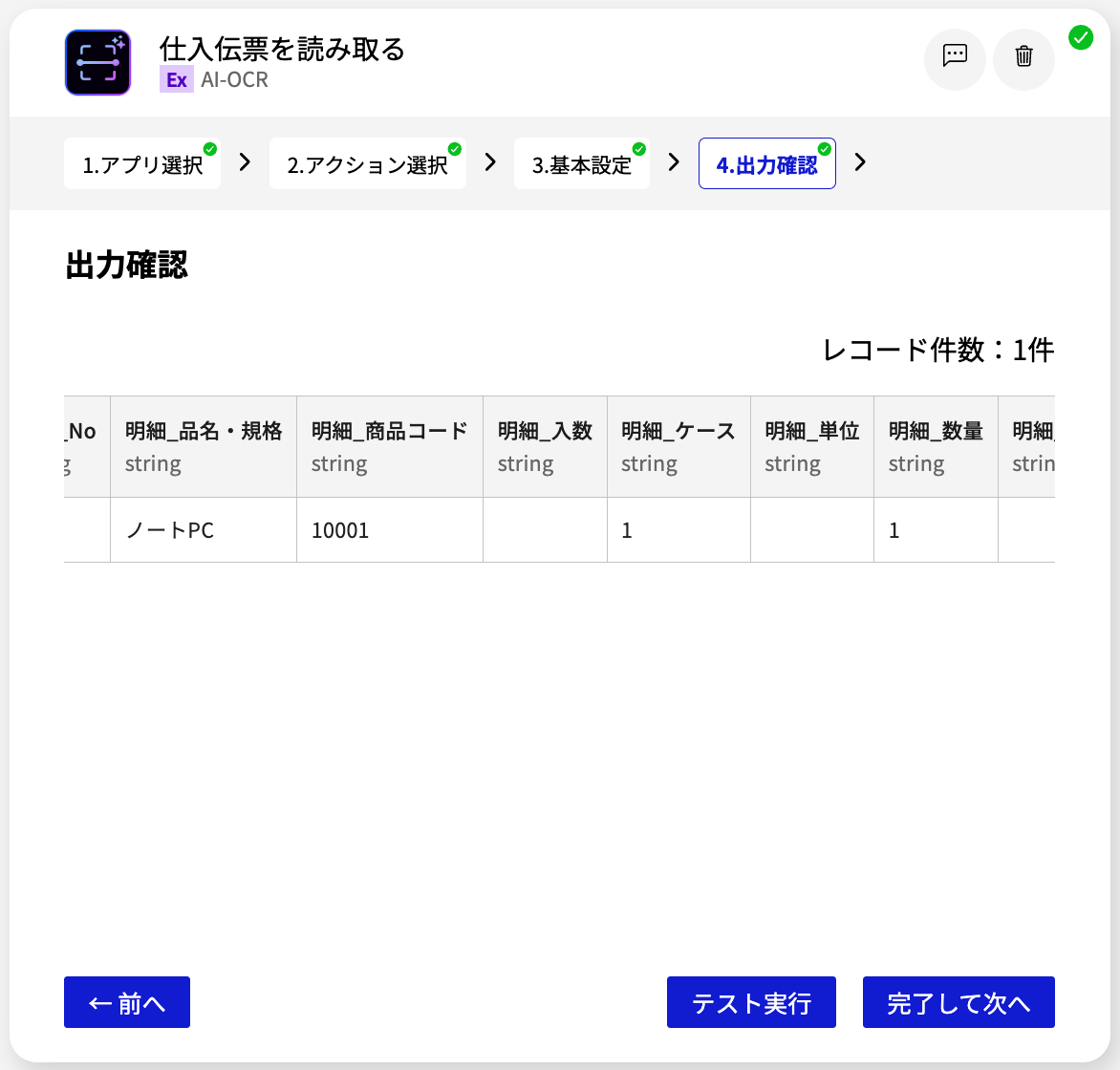Click the 明細_数量 column header
This screenshot has height=1070, width=1120.
tap(936, 446)
